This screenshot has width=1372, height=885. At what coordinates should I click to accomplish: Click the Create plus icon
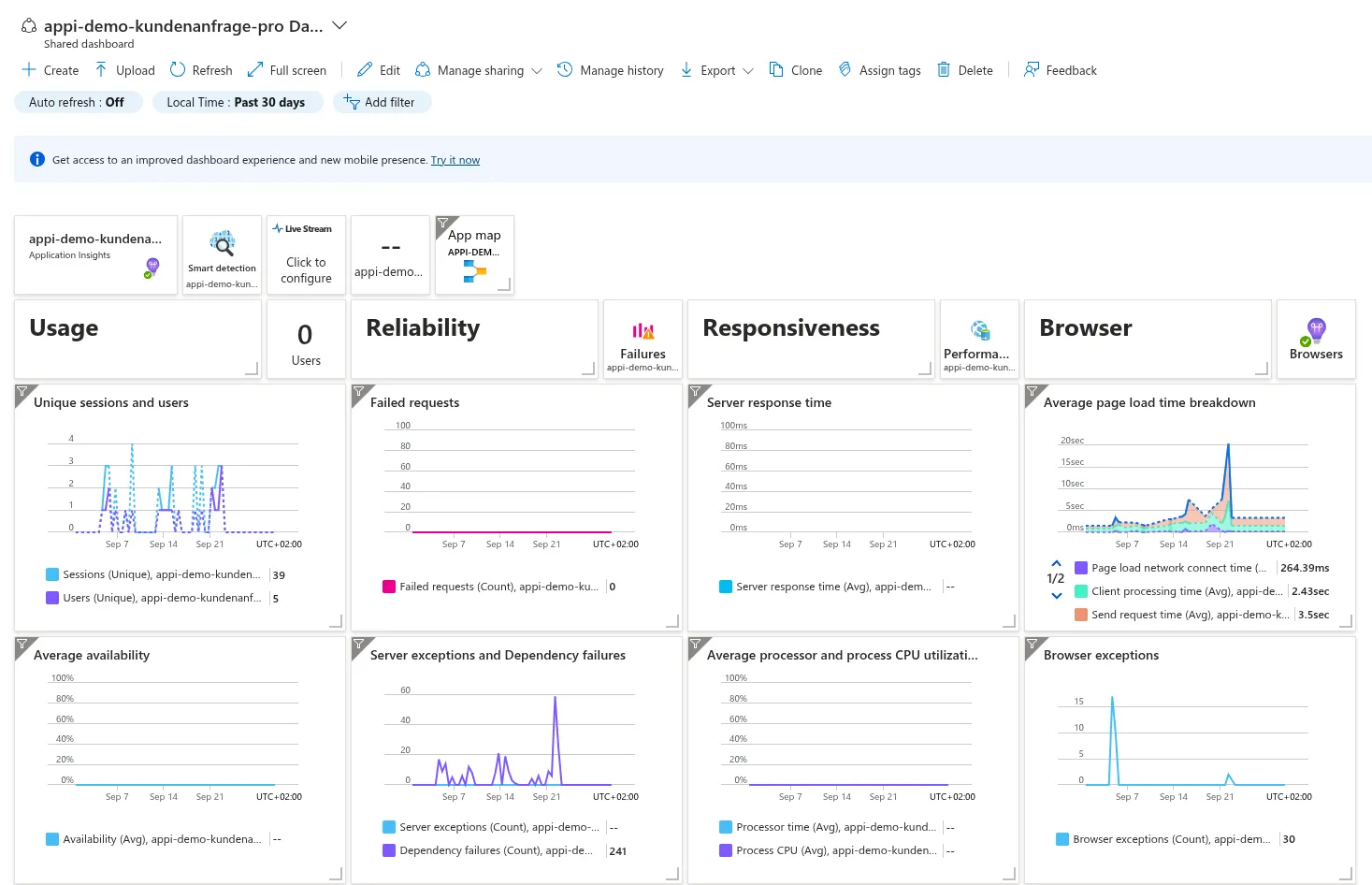[x=29, y=70]
